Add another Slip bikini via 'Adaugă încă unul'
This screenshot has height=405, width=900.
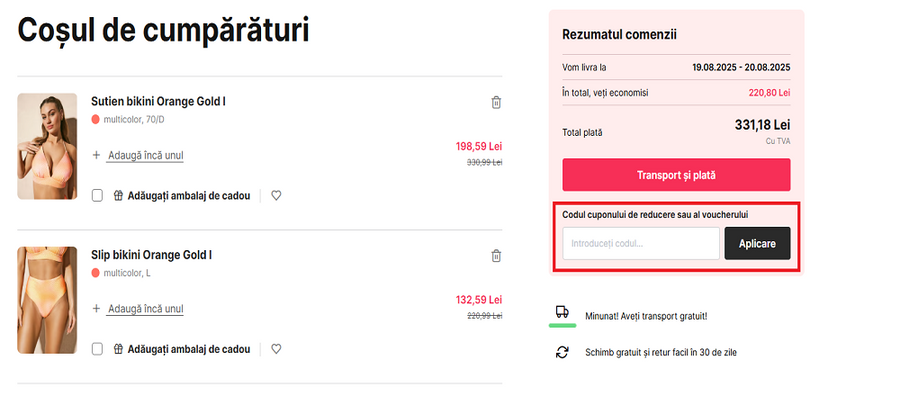coord(144,309)
